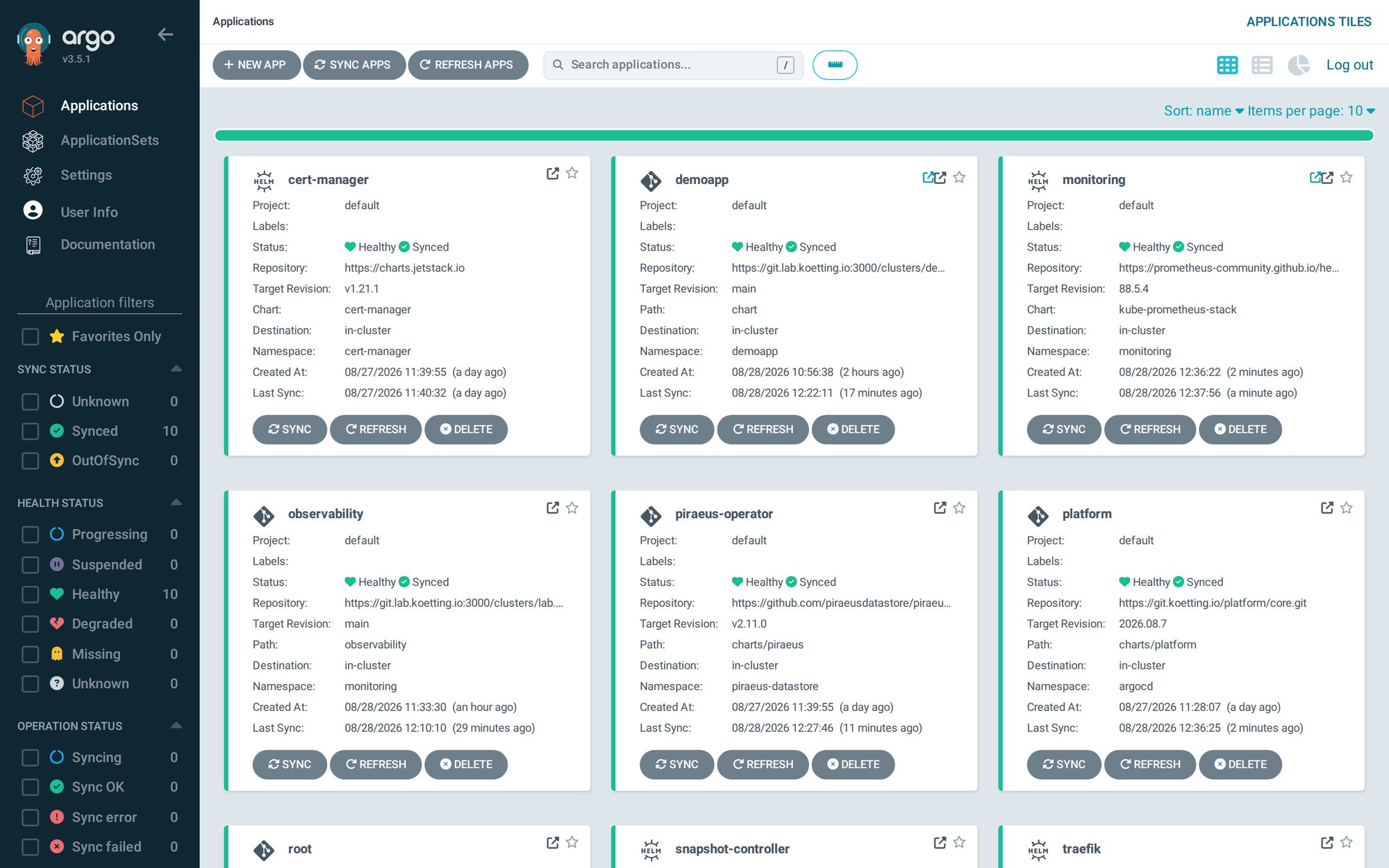This screenshot has height=868, width=1389.
Task: Switch to summary pie chart view
Action: pyautogui.click(x=1298, y=65)
